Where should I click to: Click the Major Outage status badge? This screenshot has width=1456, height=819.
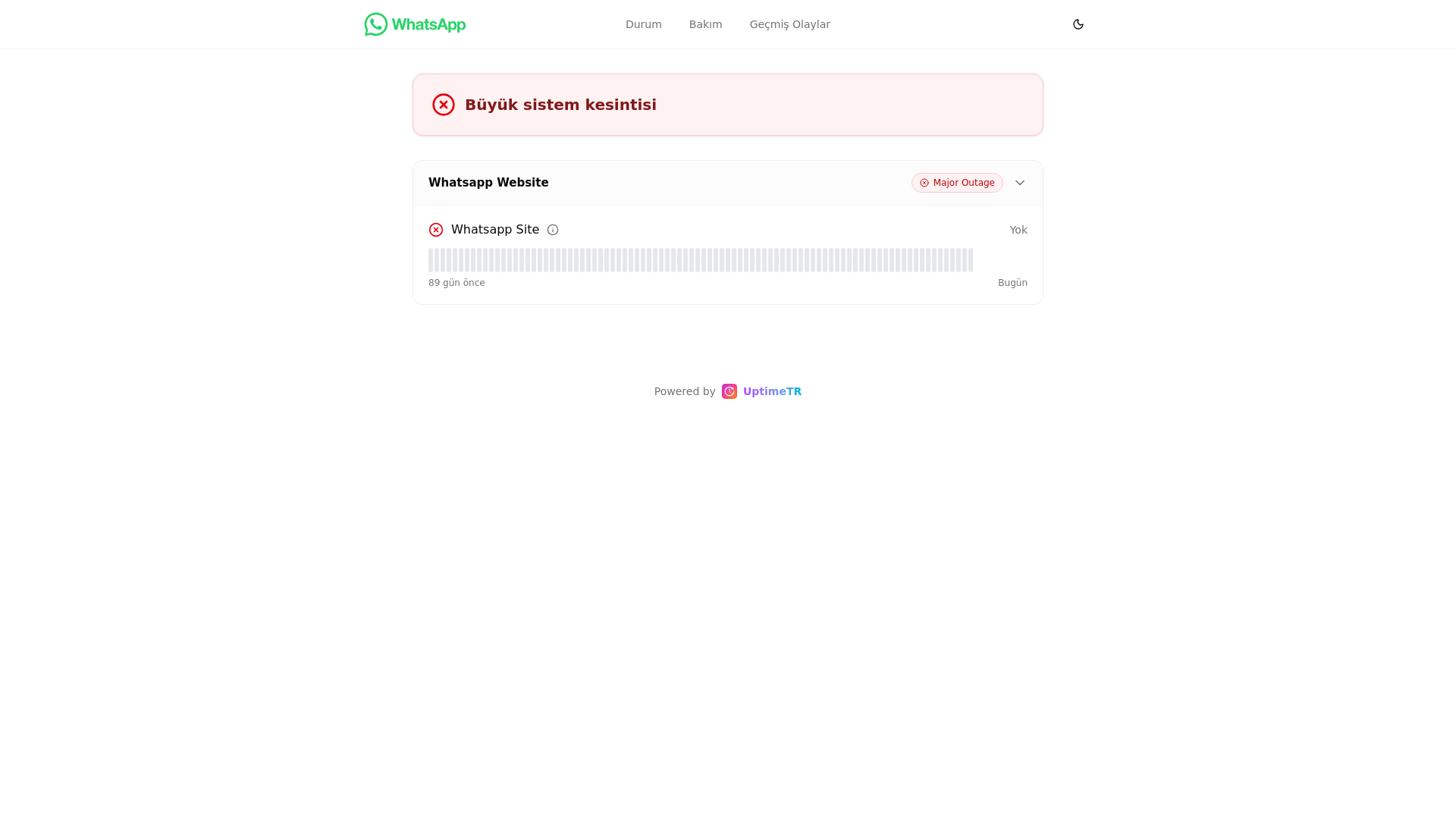[957, 183]
